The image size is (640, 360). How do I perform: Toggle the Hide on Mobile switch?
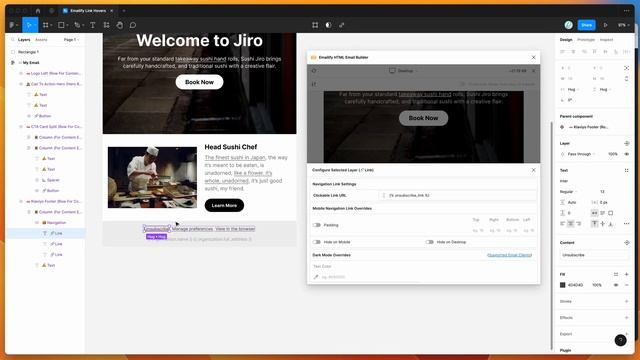pyautogui.click(x=317, y=242)
